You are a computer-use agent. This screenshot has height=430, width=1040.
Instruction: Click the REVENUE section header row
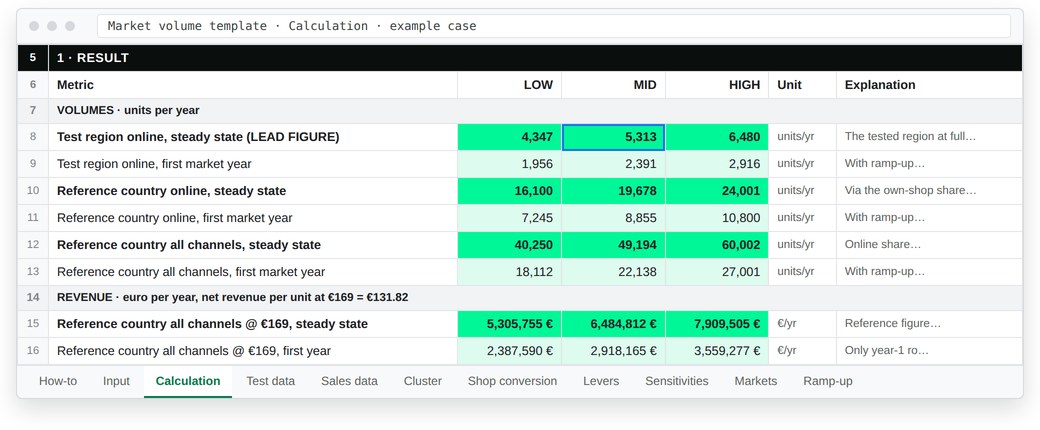click(535, 298)
